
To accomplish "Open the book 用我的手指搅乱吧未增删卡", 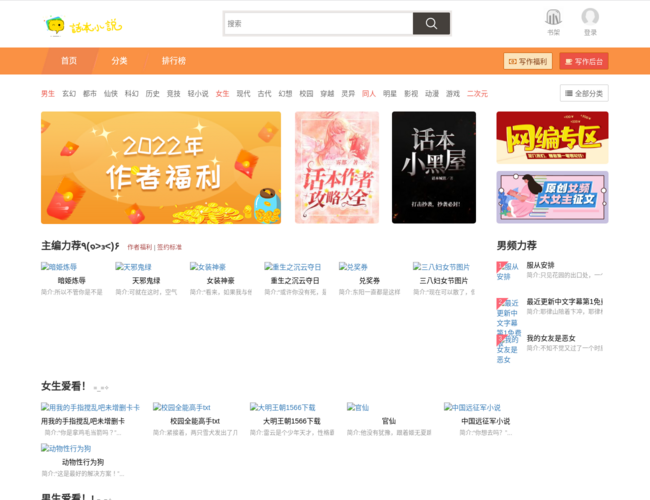I will point(83,421).
